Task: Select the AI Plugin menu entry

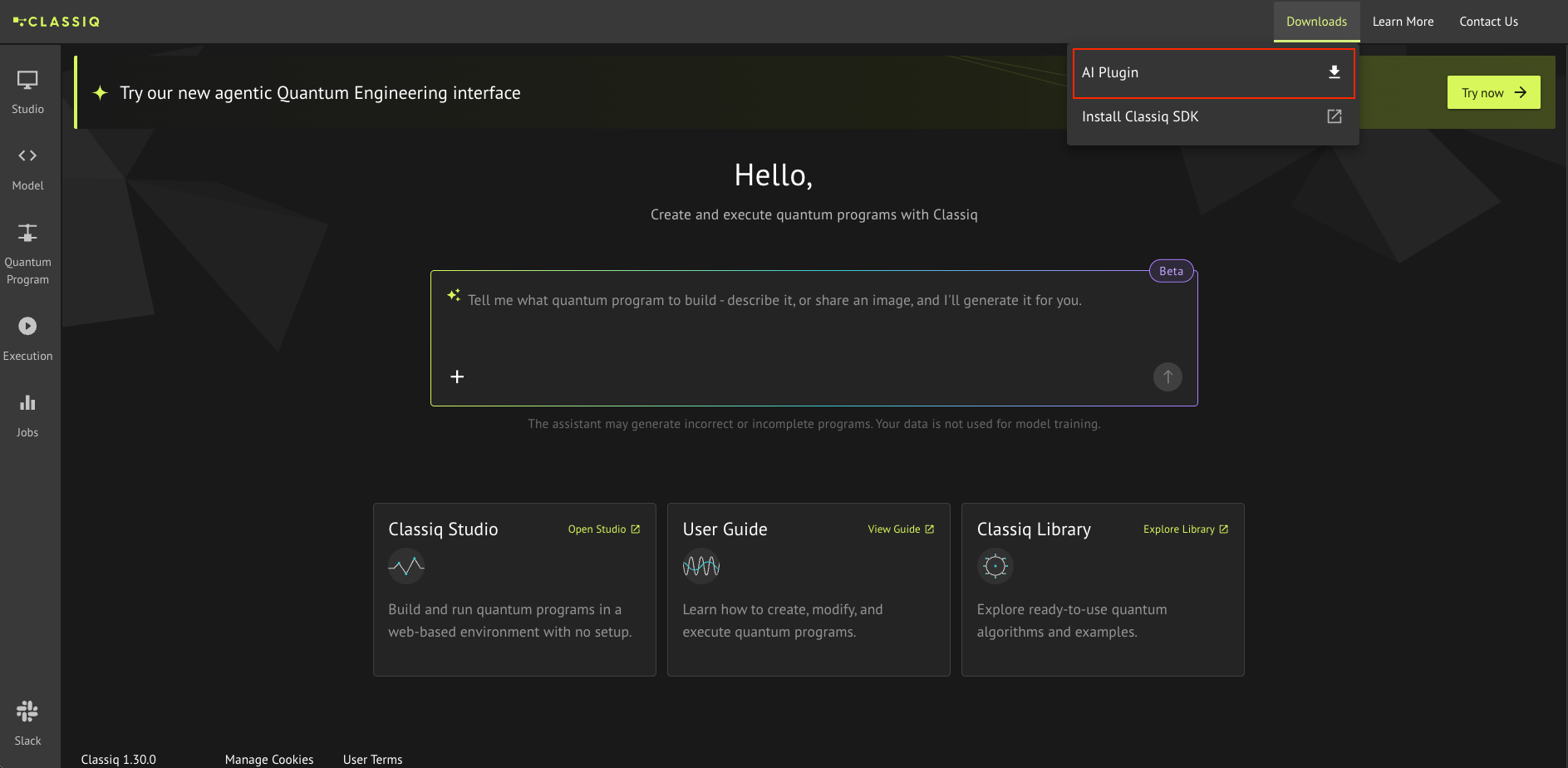Action: (1213, 73)
